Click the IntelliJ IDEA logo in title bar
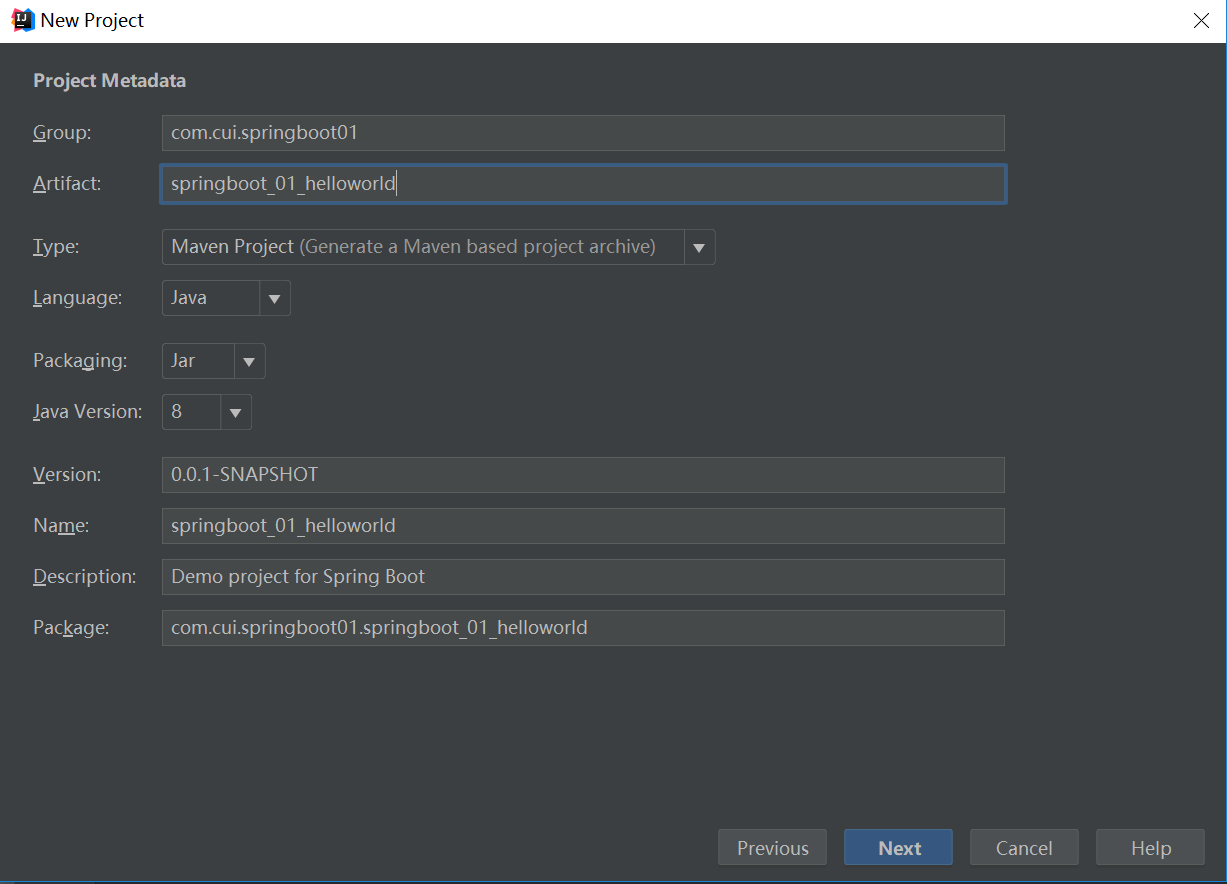 coord(22,20)
